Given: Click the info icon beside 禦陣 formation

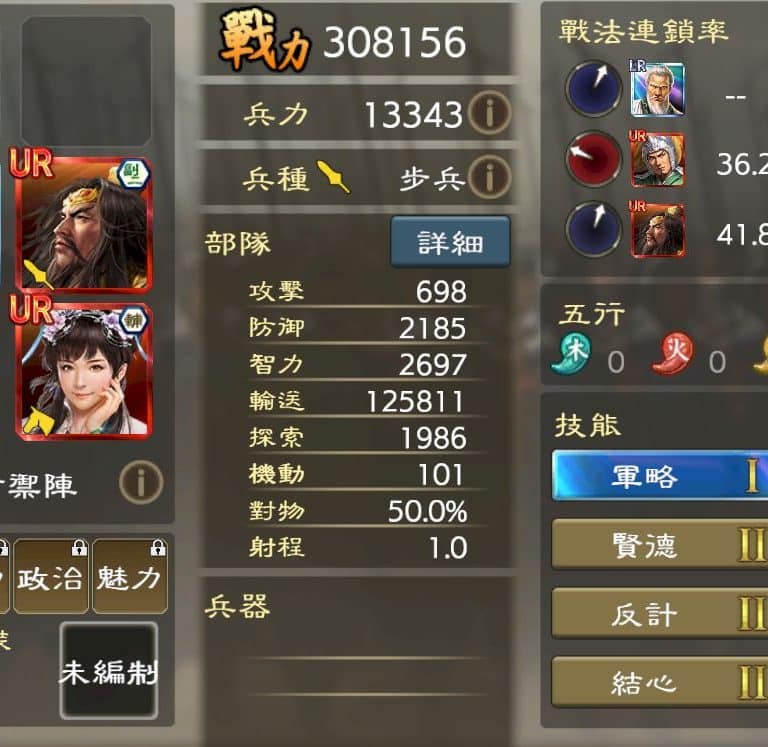Looking at the screenshot, I should [141, 482].
